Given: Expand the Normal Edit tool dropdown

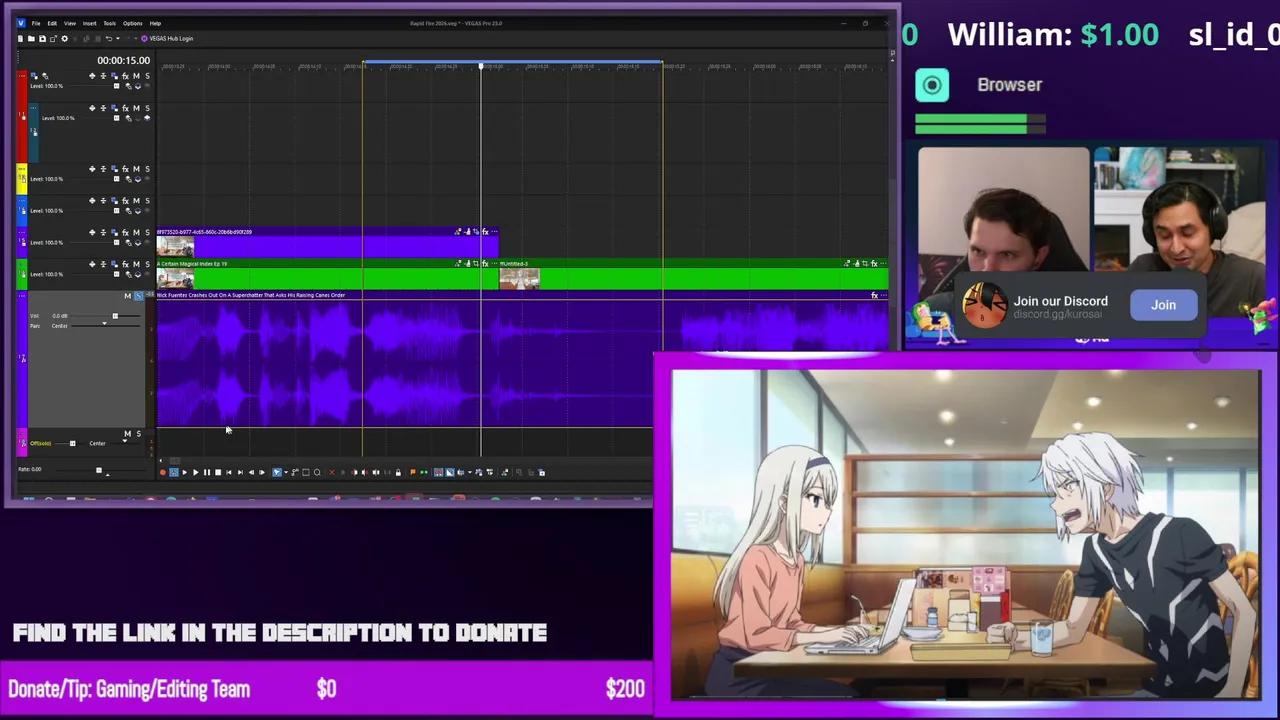Looking at the screenshot, I should point(286,472).
